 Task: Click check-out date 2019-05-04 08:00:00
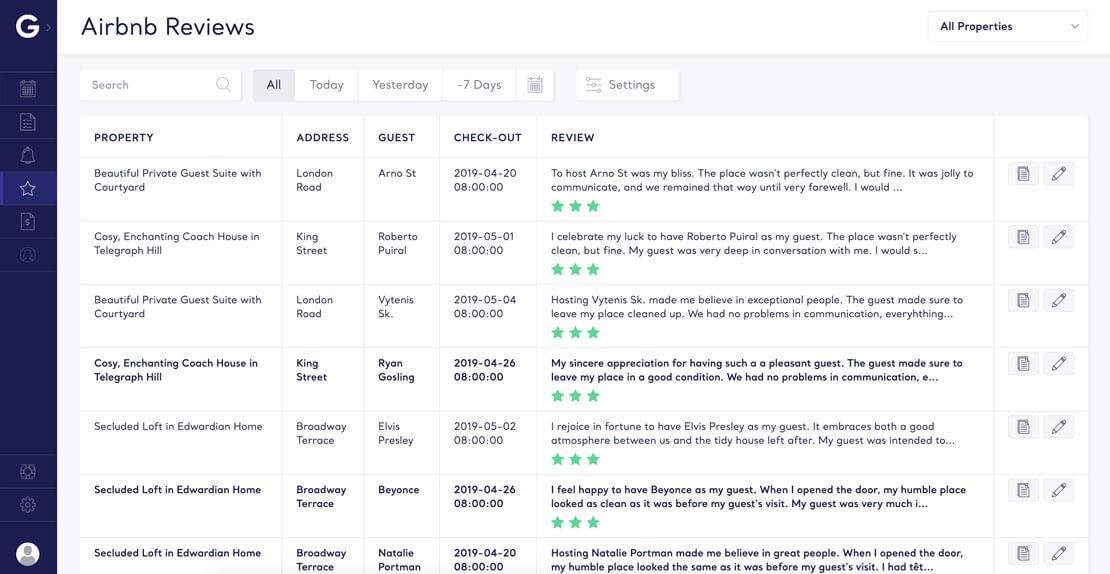[x=485, y=306]
